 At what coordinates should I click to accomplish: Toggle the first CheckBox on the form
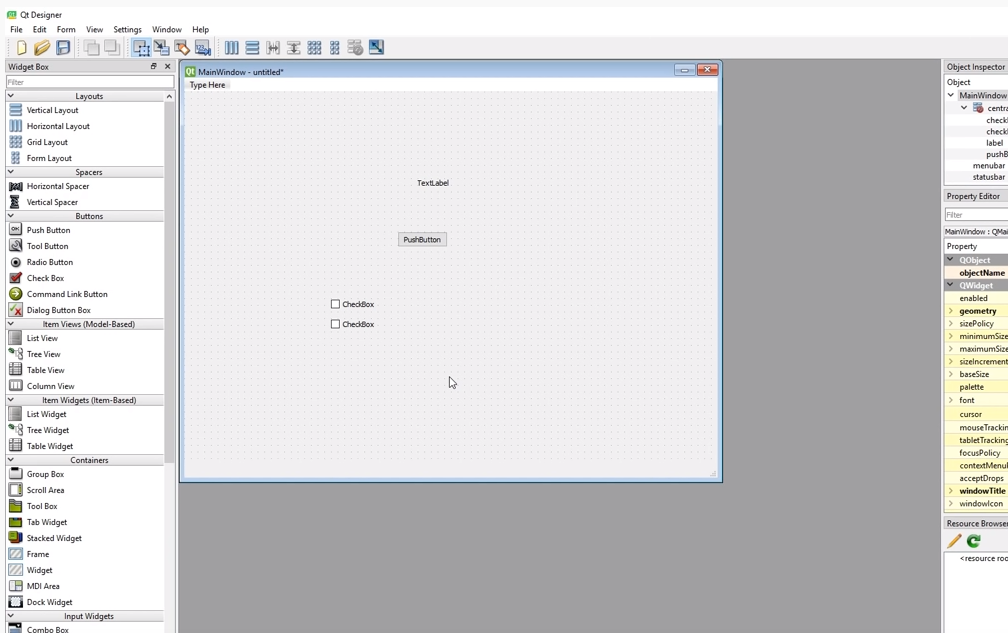(335, 303)
